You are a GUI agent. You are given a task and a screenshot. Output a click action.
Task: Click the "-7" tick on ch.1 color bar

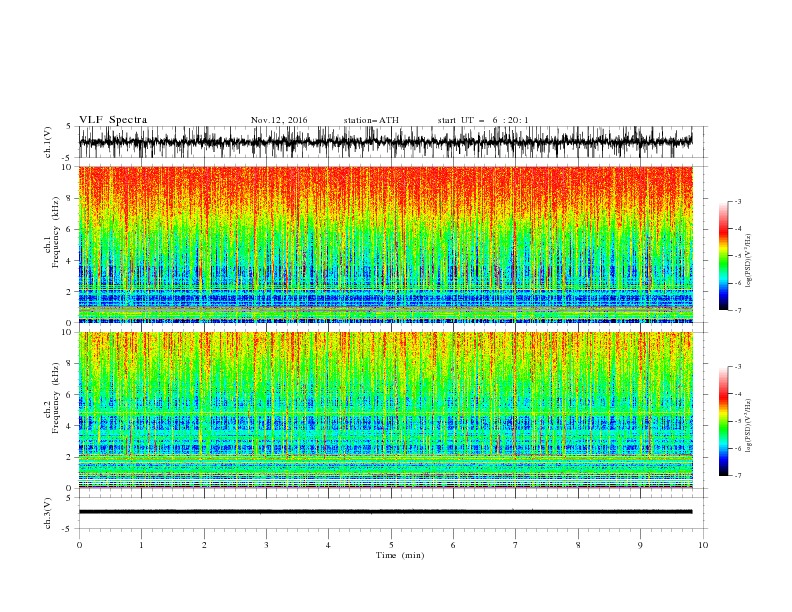pyautogui.click(x=737, y=310)
